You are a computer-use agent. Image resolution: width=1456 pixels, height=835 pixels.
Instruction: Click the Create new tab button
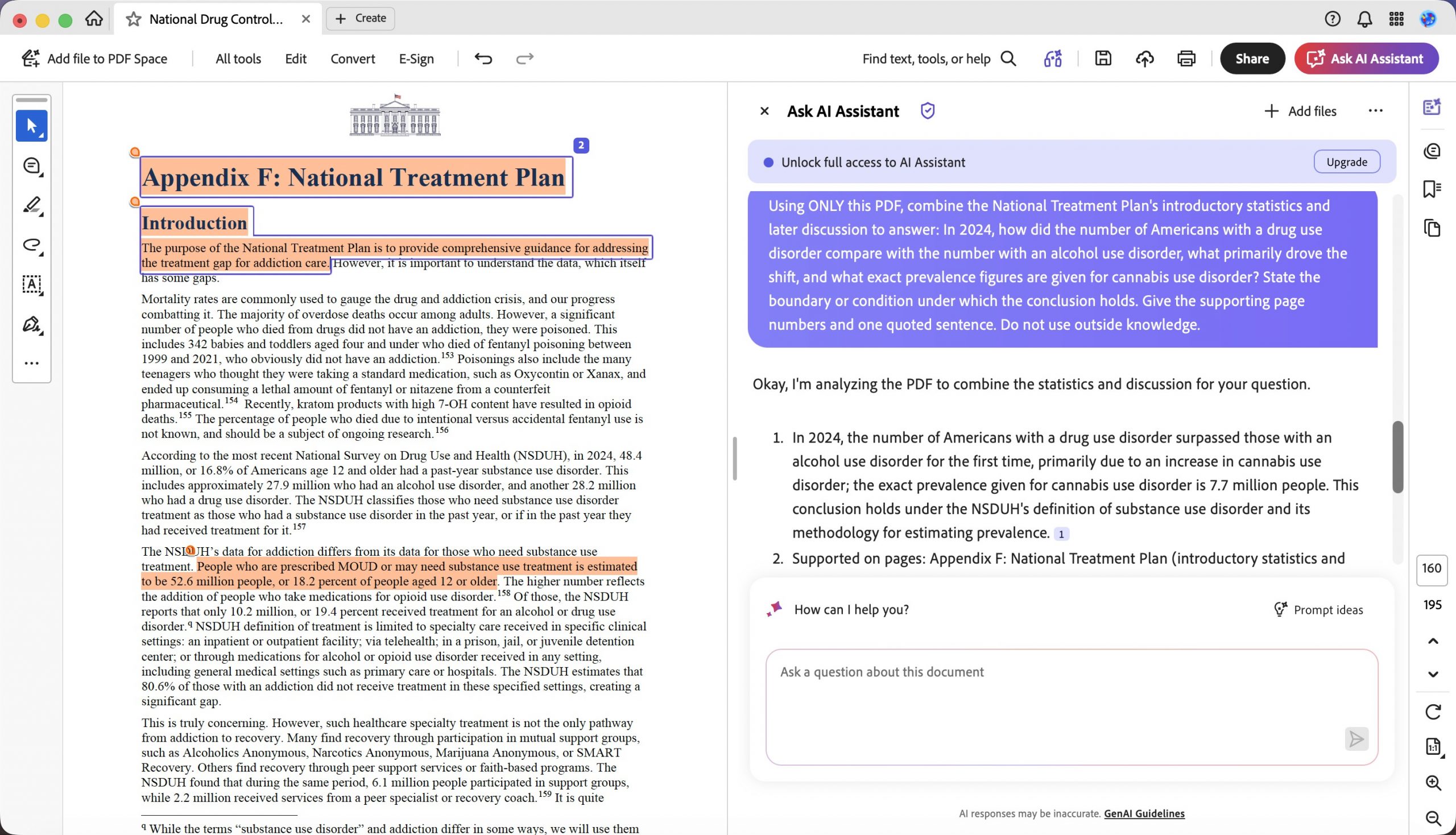[x=361, y=18]
